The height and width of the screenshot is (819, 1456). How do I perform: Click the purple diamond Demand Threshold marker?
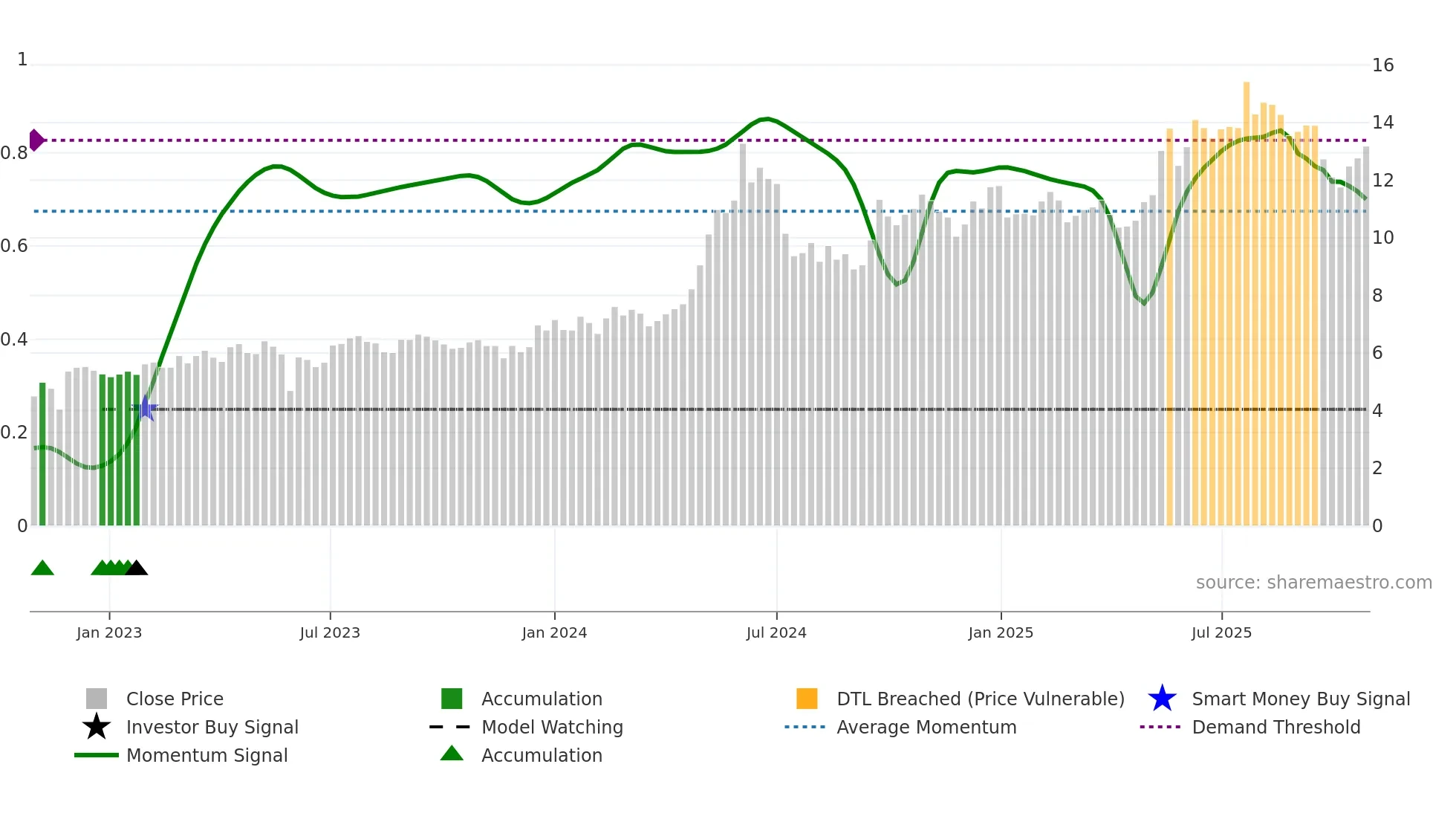point(36,140)
